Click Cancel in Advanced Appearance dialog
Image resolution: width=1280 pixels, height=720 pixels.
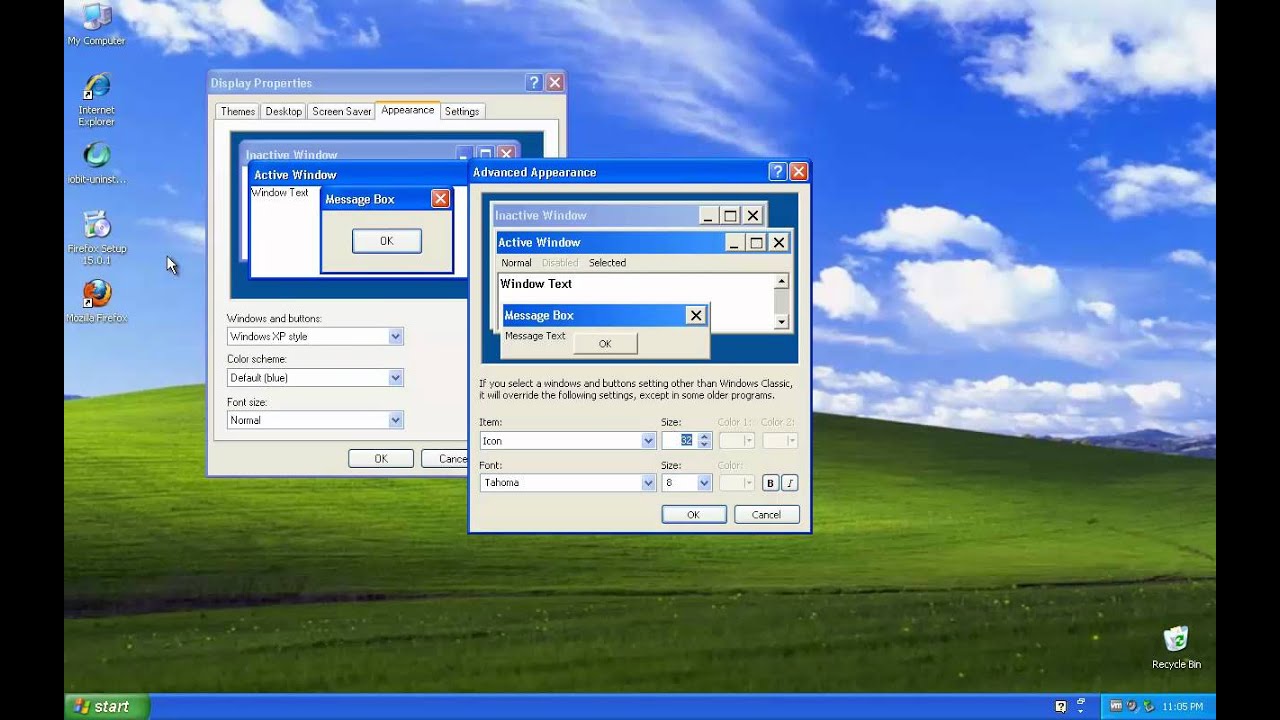767,515
